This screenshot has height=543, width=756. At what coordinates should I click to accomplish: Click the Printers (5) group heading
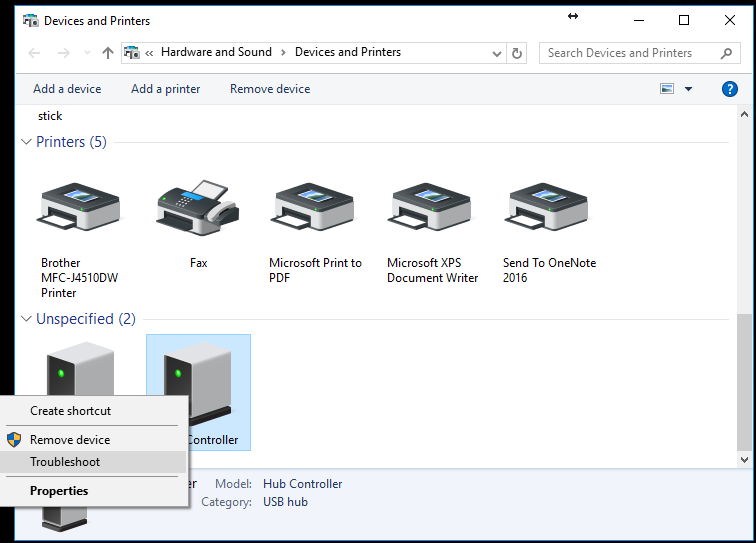click(71, 142)
